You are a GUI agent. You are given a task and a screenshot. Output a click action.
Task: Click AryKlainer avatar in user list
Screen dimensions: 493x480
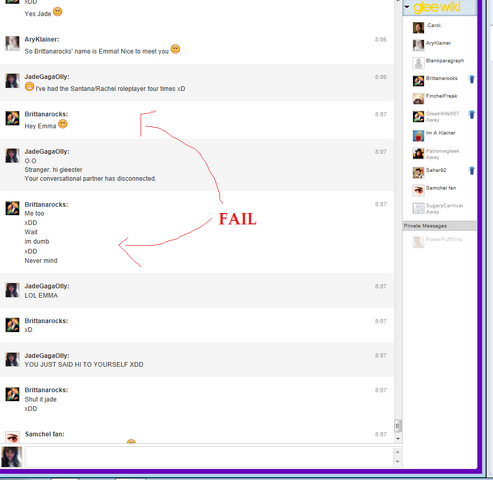point(418,45)
